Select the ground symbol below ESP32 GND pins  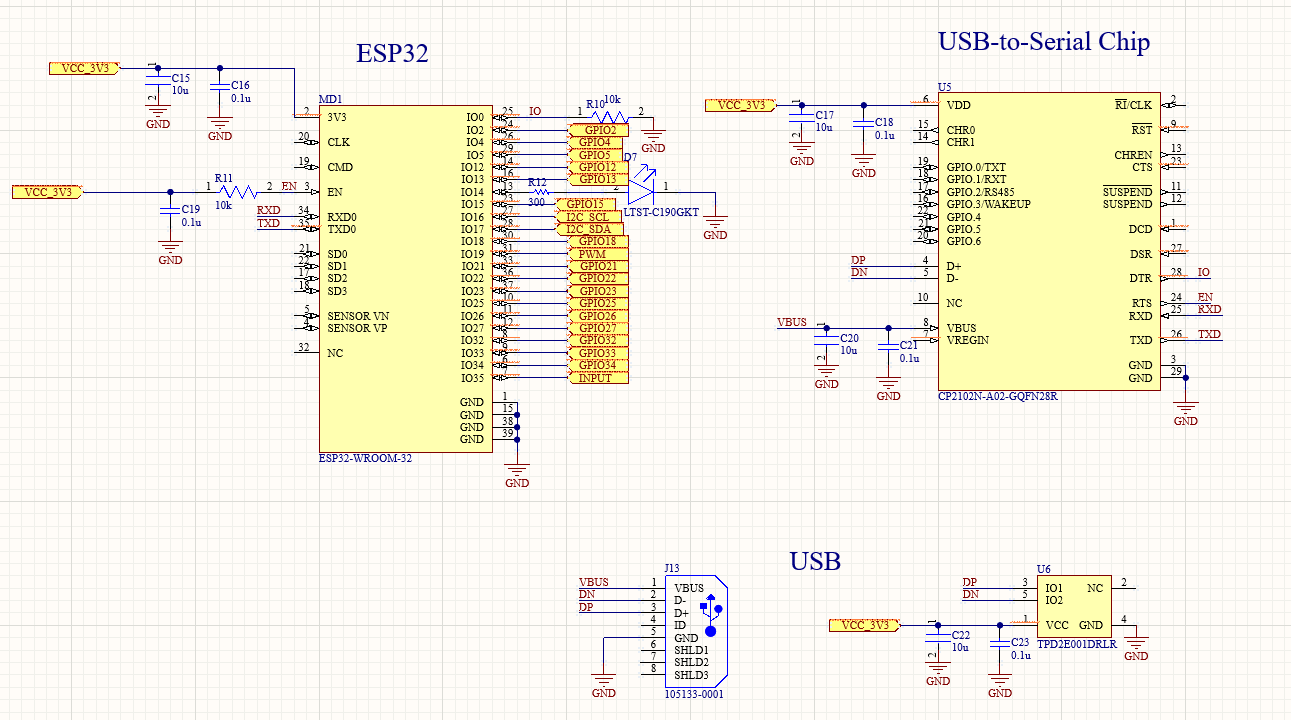(x=517, y=474)
